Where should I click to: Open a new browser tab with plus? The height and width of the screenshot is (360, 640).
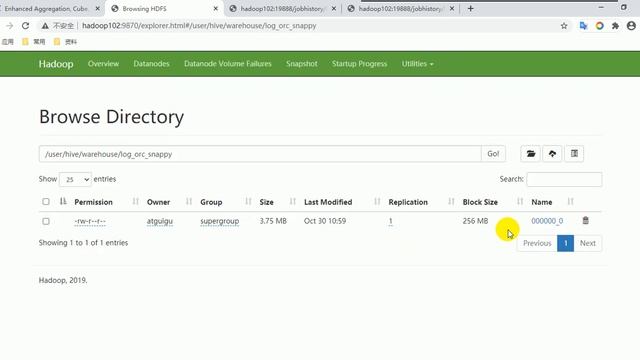click(471, 8)
